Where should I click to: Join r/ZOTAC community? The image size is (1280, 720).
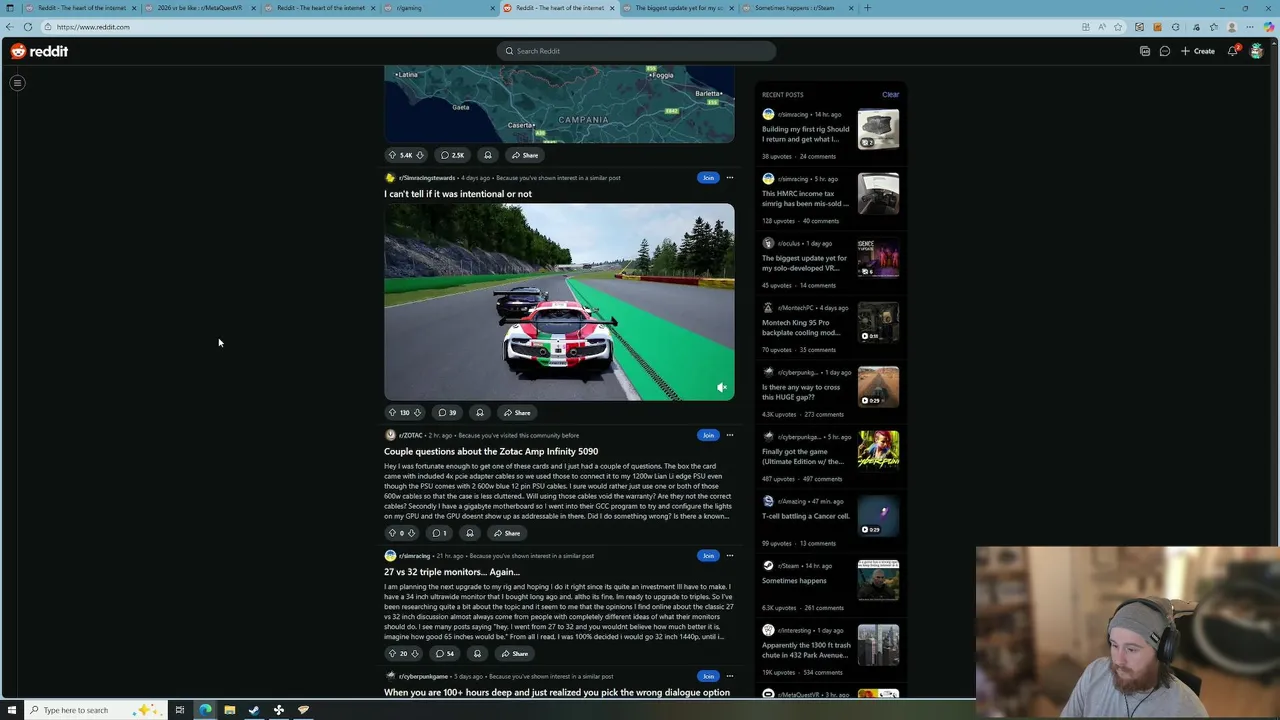click(x=708, y=435)
